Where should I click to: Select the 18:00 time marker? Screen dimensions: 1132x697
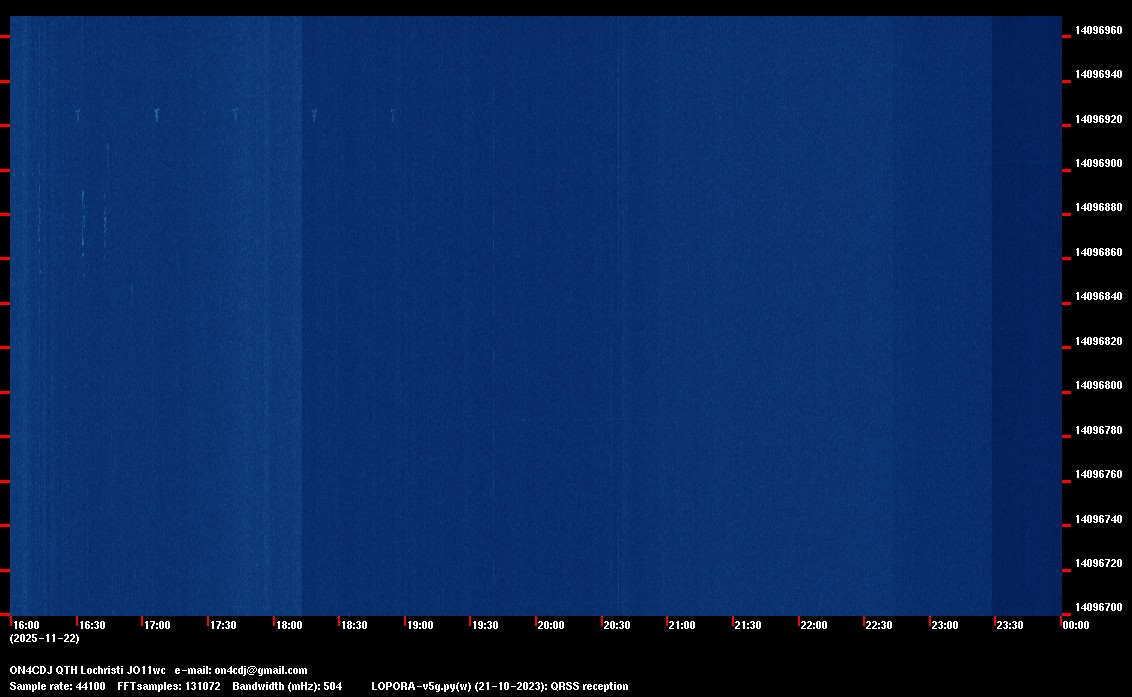[x=289, y=625]
